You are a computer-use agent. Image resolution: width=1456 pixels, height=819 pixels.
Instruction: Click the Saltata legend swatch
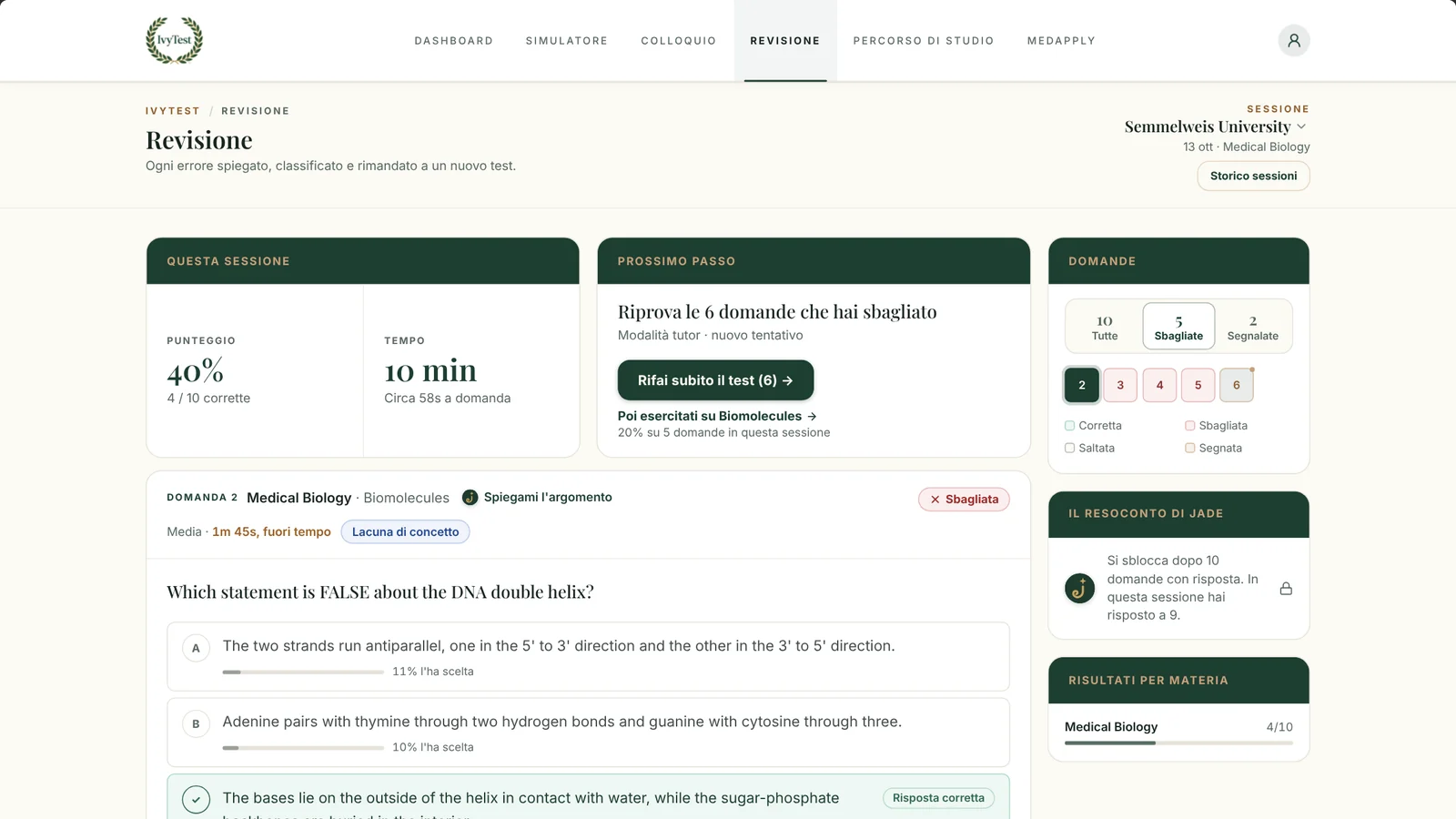tap(1069, 448)
